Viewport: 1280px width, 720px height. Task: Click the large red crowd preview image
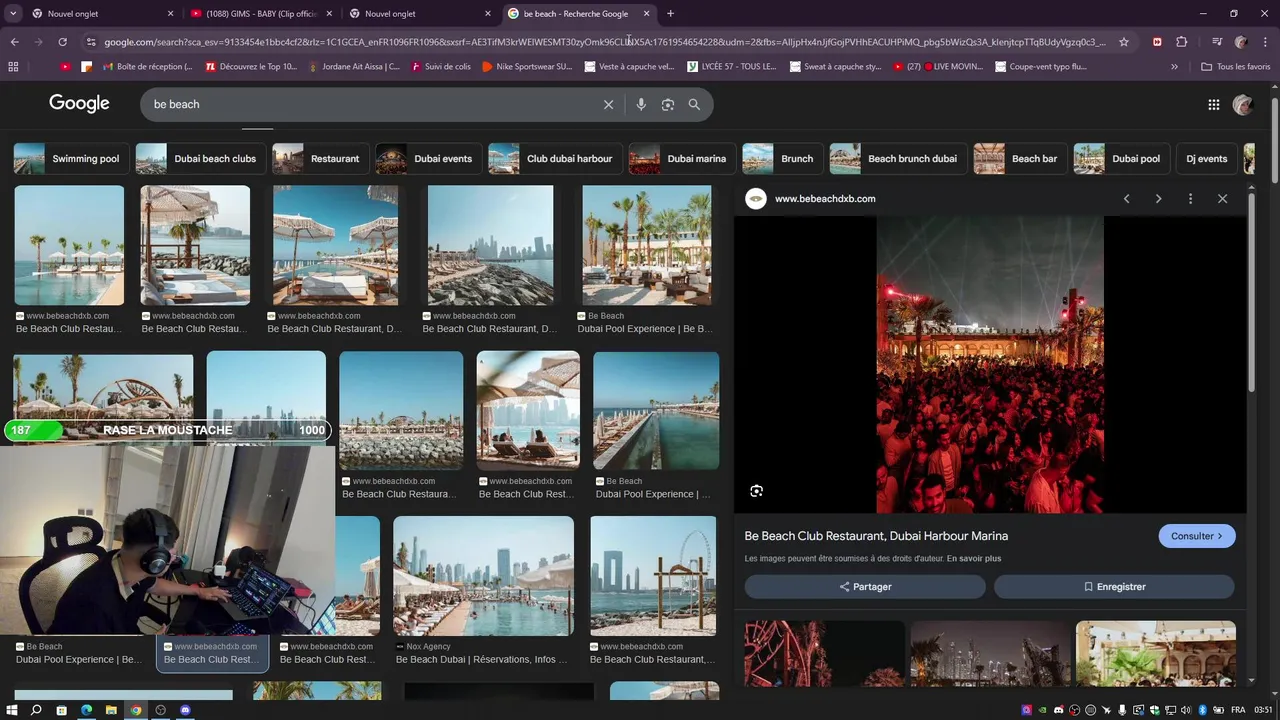pos(990,365)
